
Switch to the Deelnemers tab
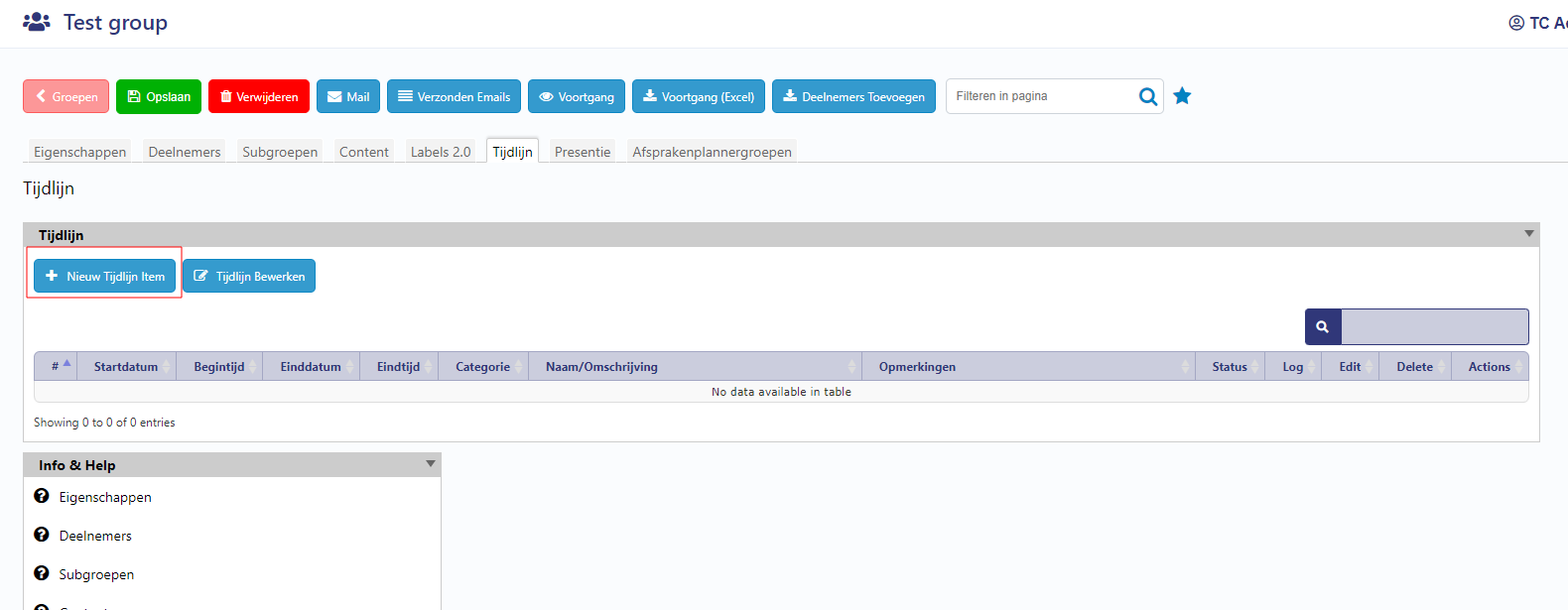pyautogui.click(x=185, y=152)
